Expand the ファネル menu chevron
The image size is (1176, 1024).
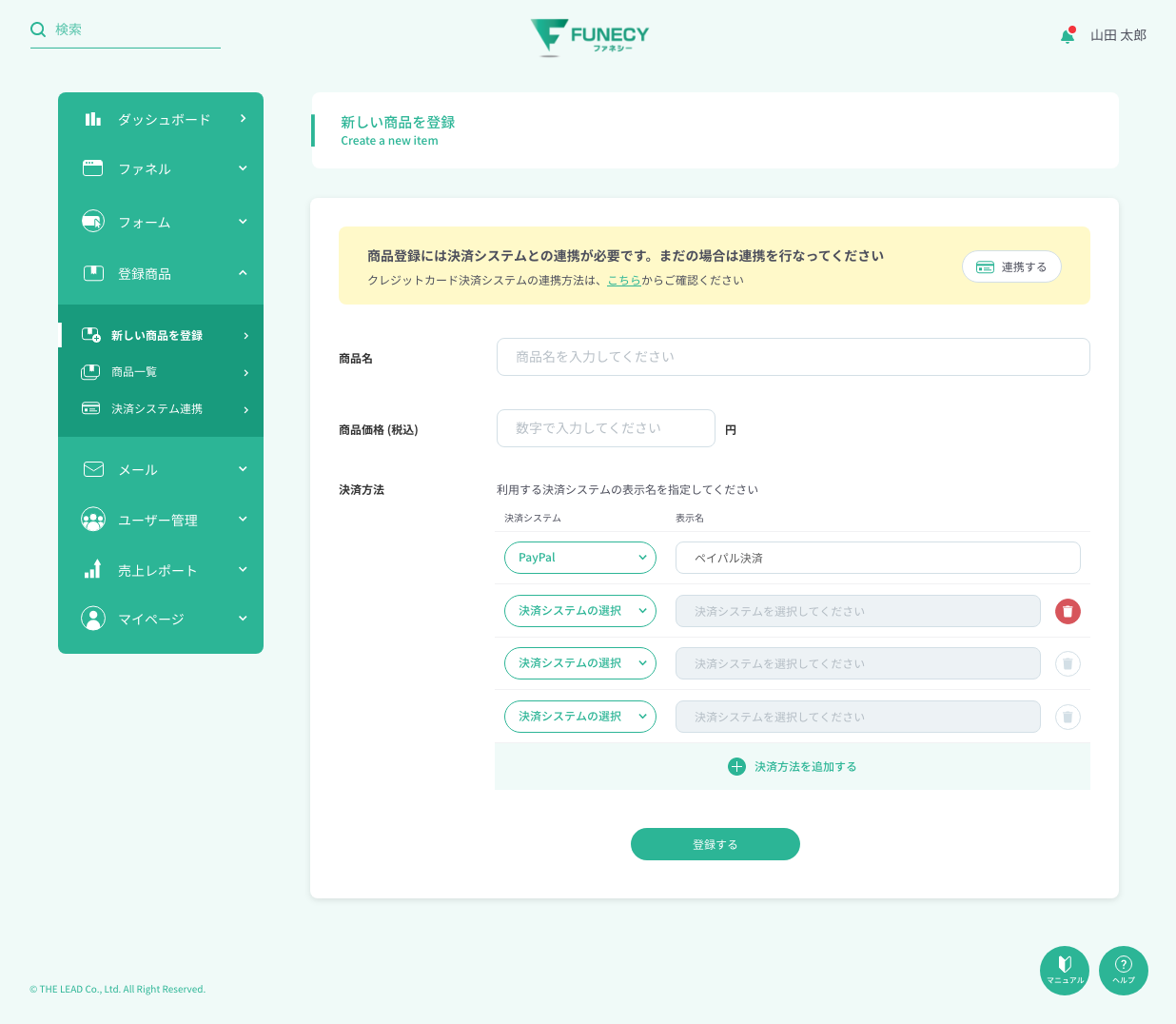(x=243, y=168)
